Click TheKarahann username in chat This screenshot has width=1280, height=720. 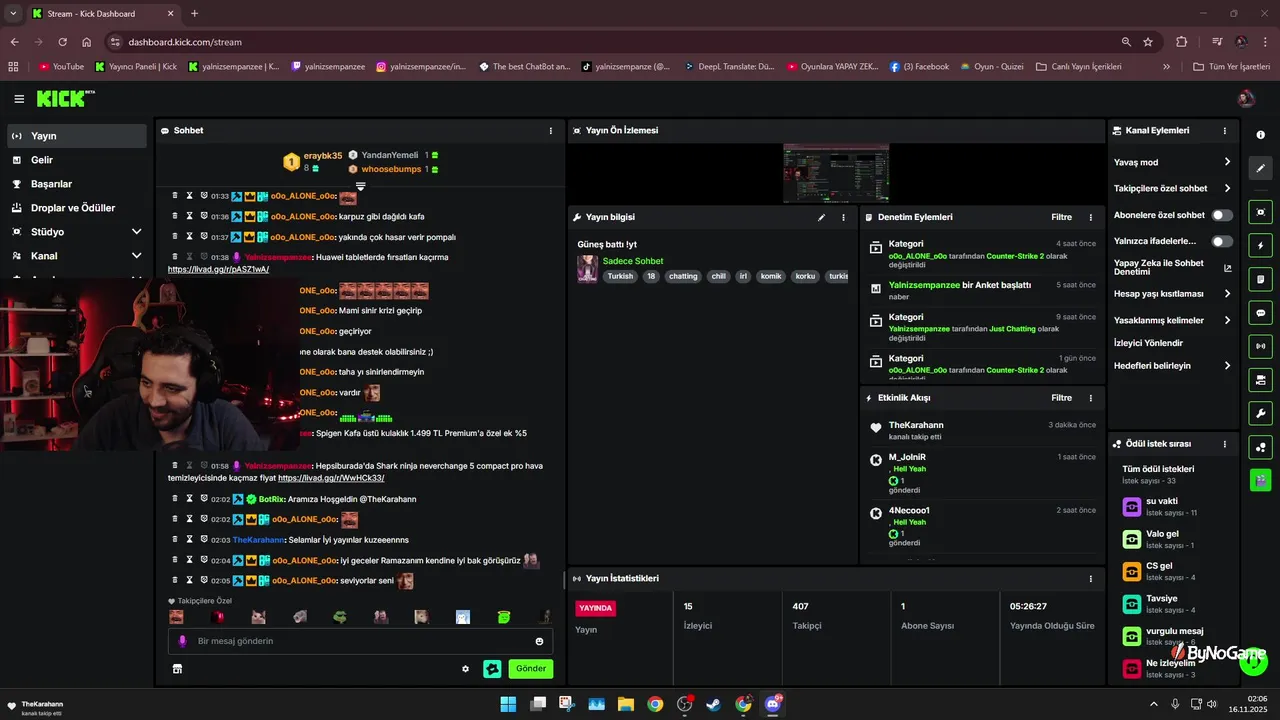(258, 540)
